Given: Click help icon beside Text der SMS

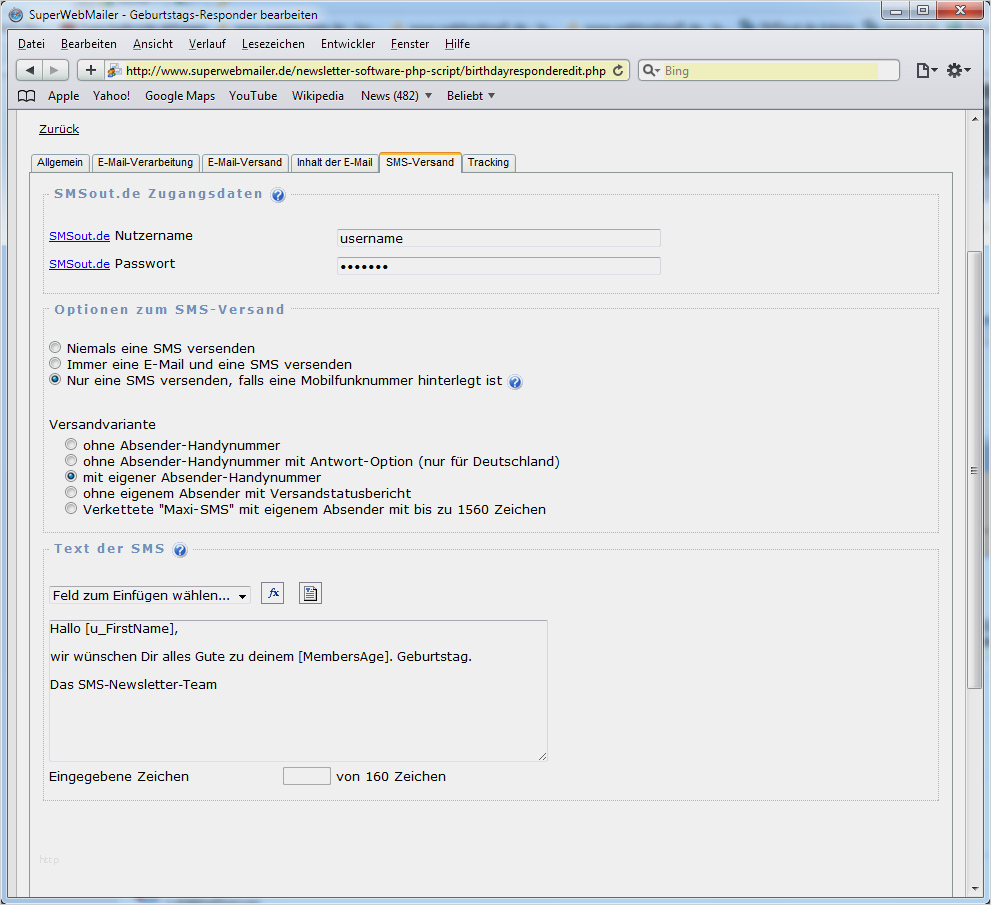Looking at the screenshot, I should coord(180,550).
